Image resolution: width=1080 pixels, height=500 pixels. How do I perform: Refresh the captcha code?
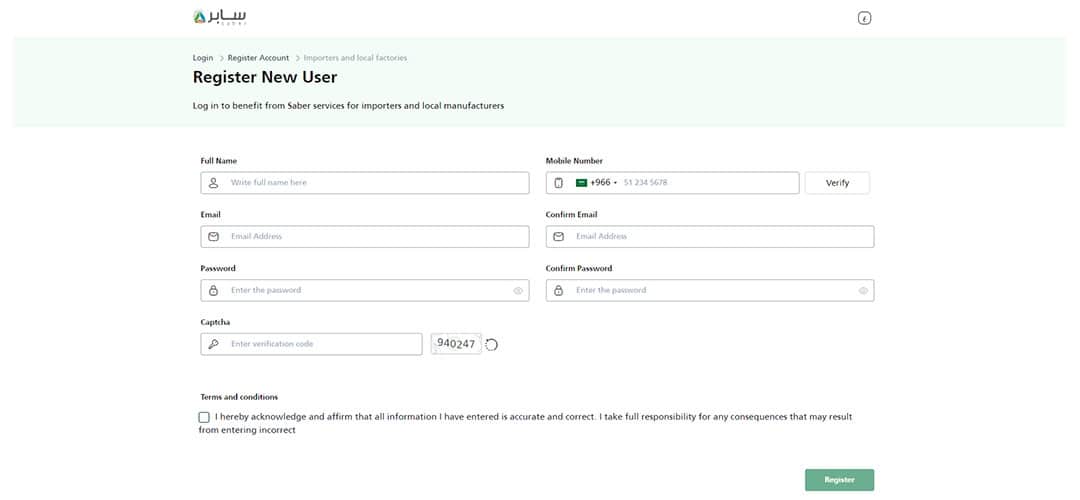coord(491,344)
